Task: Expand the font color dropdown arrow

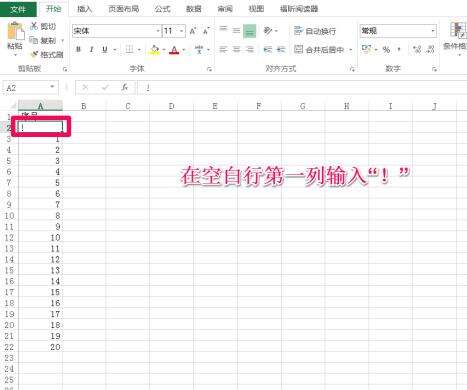Action: (x=184, y=50)
